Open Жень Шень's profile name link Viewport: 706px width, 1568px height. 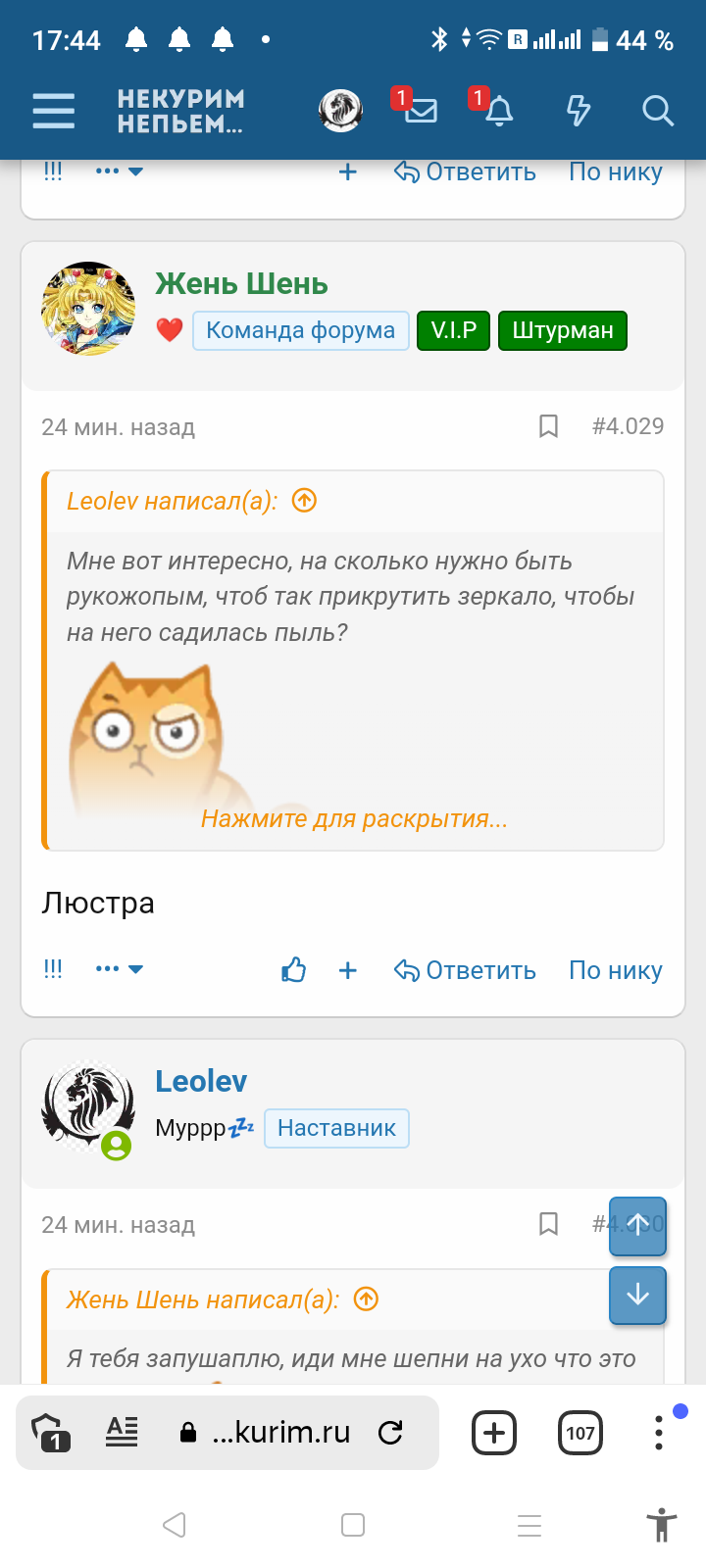[241, 284]
